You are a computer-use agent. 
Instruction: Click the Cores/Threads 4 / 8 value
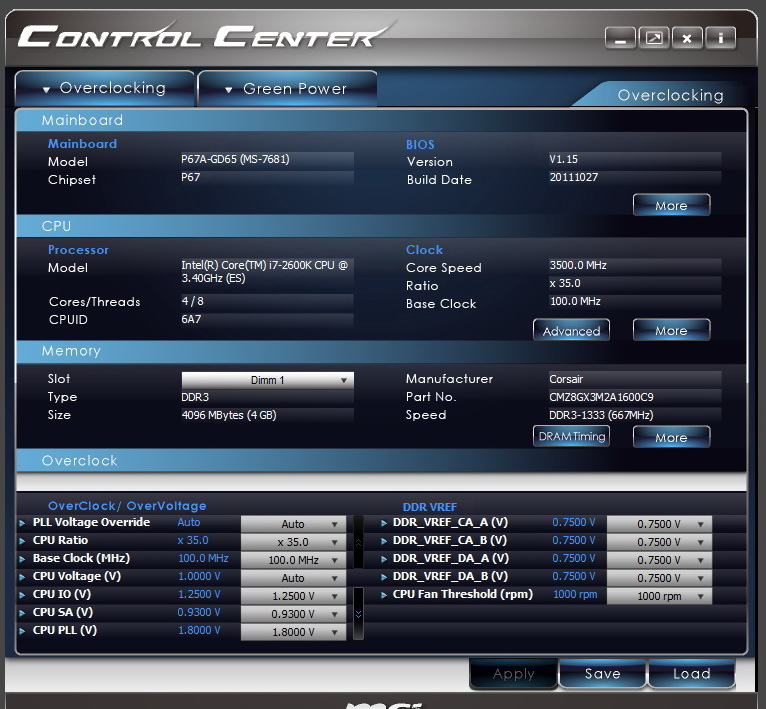[192, 301]
